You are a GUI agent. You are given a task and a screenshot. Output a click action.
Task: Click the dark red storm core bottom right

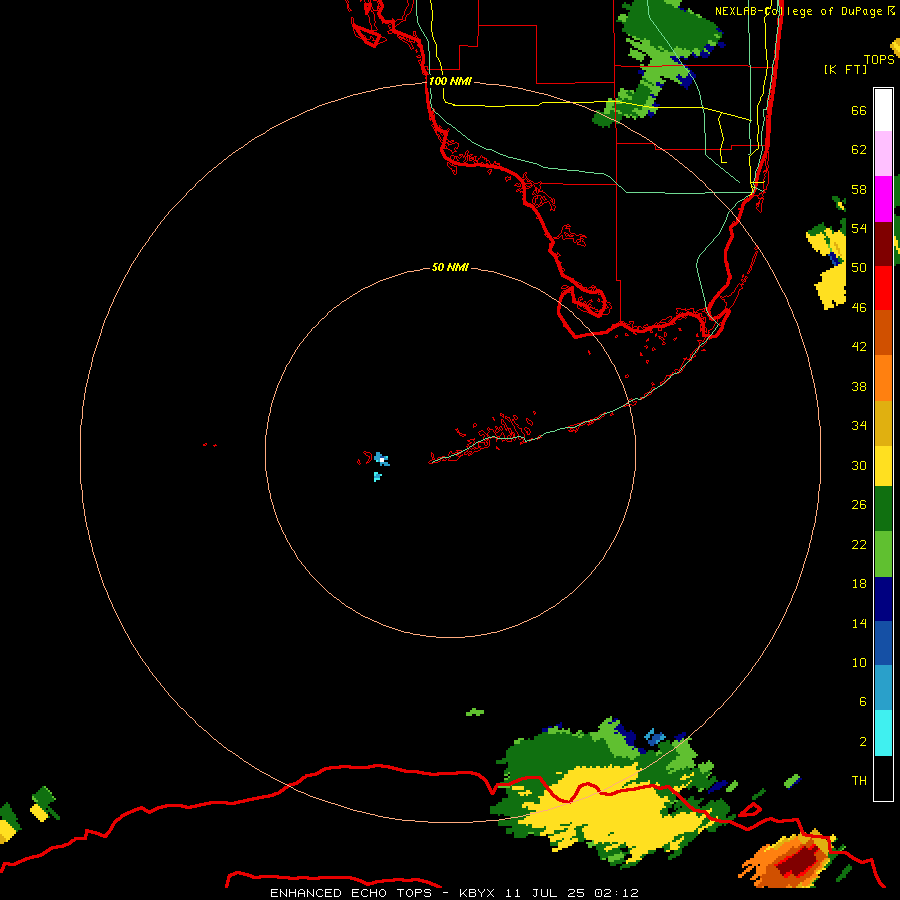pos(797,859)
